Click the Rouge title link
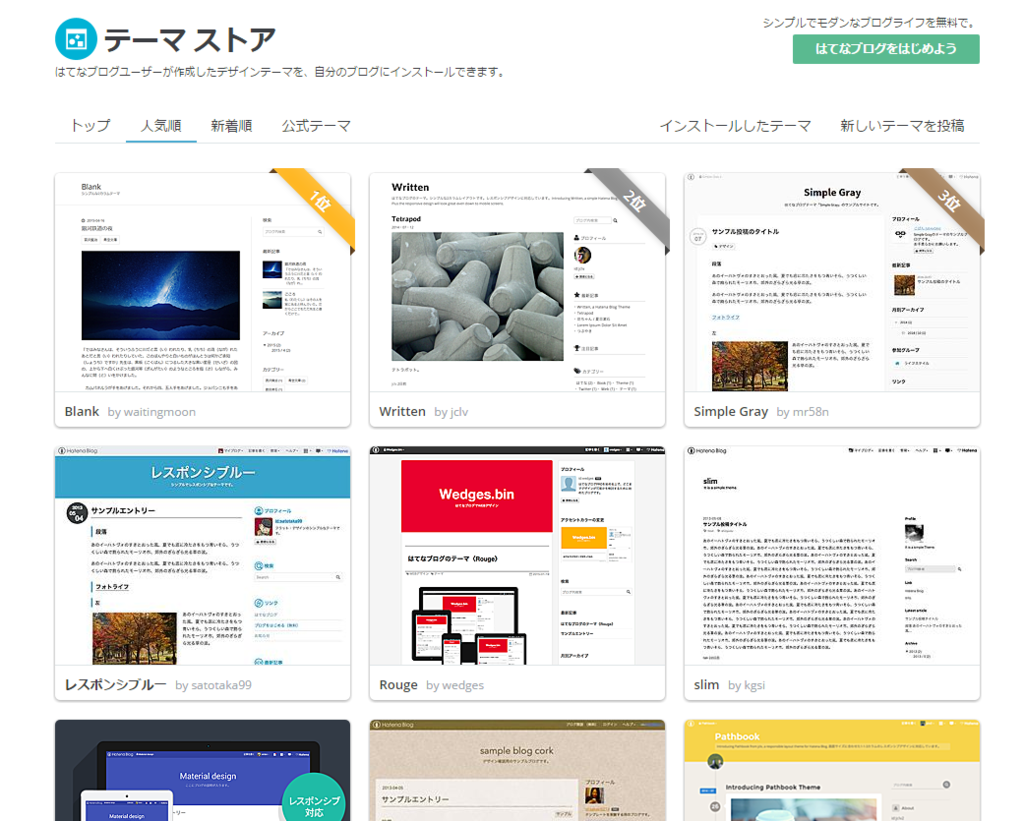 [398, 684]
